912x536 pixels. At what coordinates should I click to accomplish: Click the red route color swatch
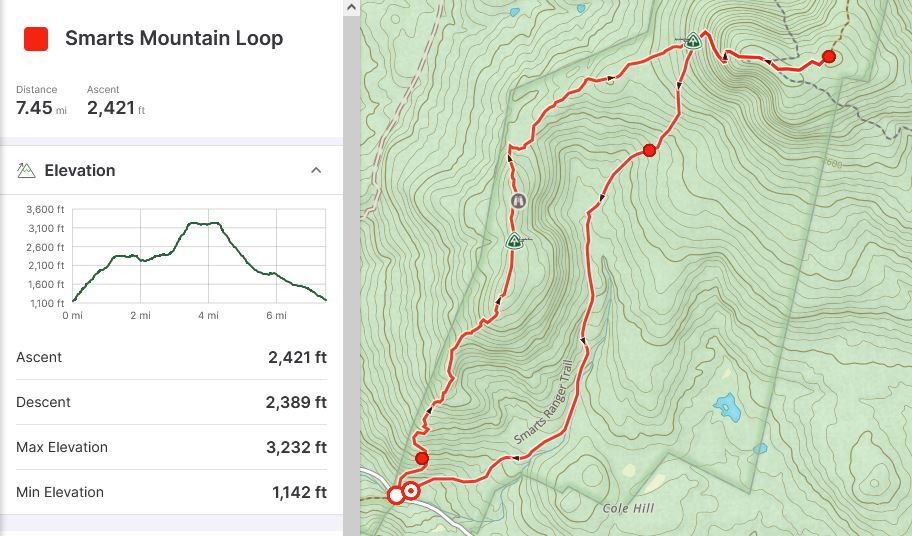point(35,39)
